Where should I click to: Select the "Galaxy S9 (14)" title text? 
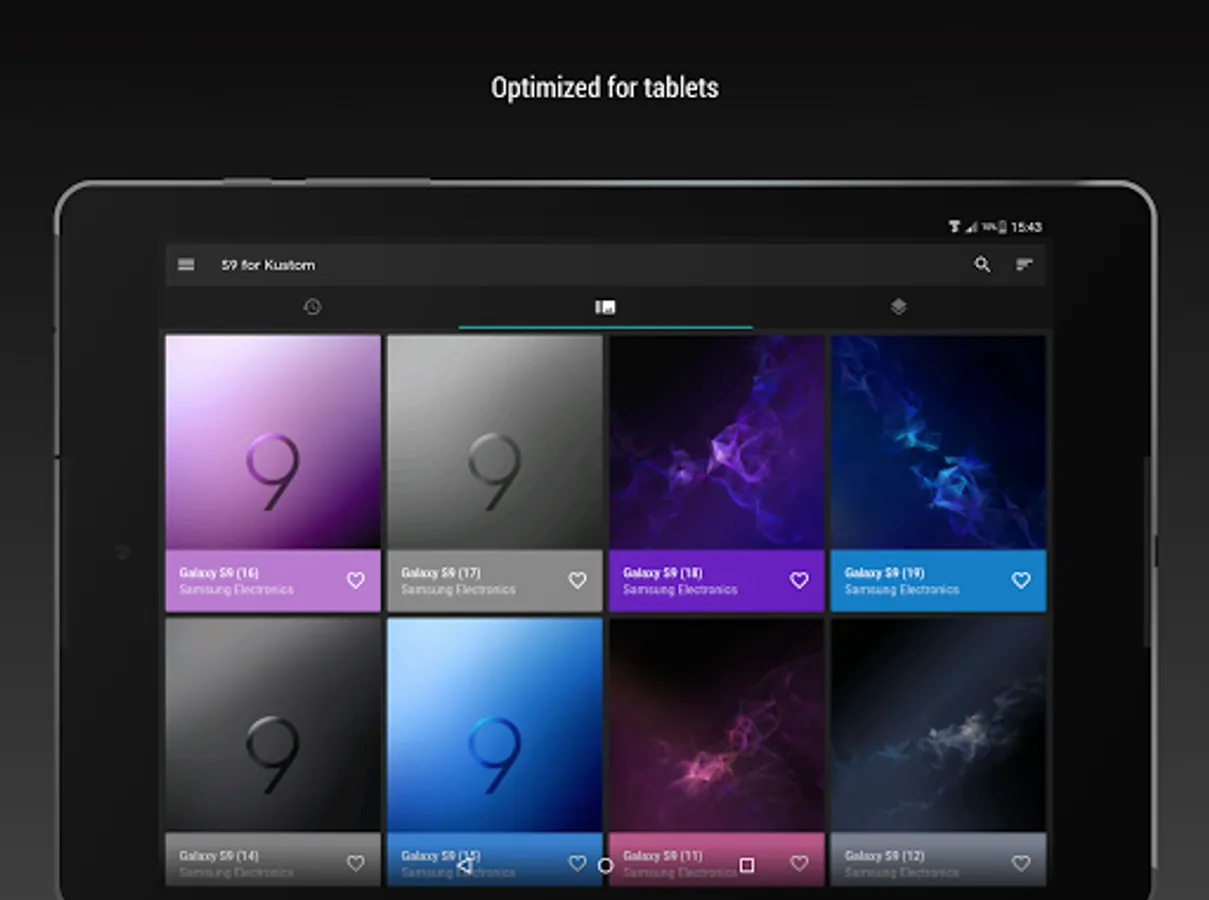point(219,856)
